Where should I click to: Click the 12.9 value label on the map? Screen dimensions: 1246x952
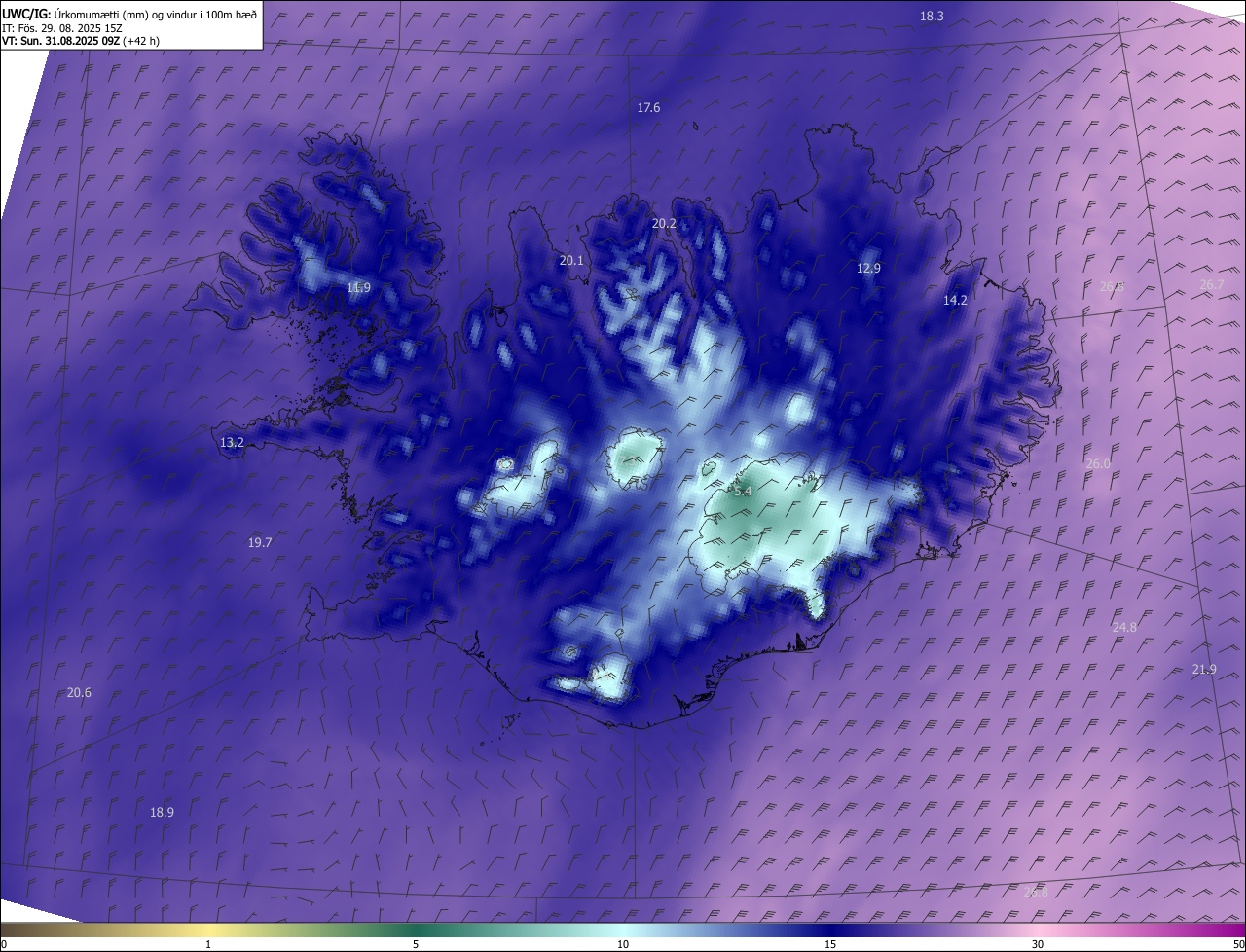[x=868, y=269]
